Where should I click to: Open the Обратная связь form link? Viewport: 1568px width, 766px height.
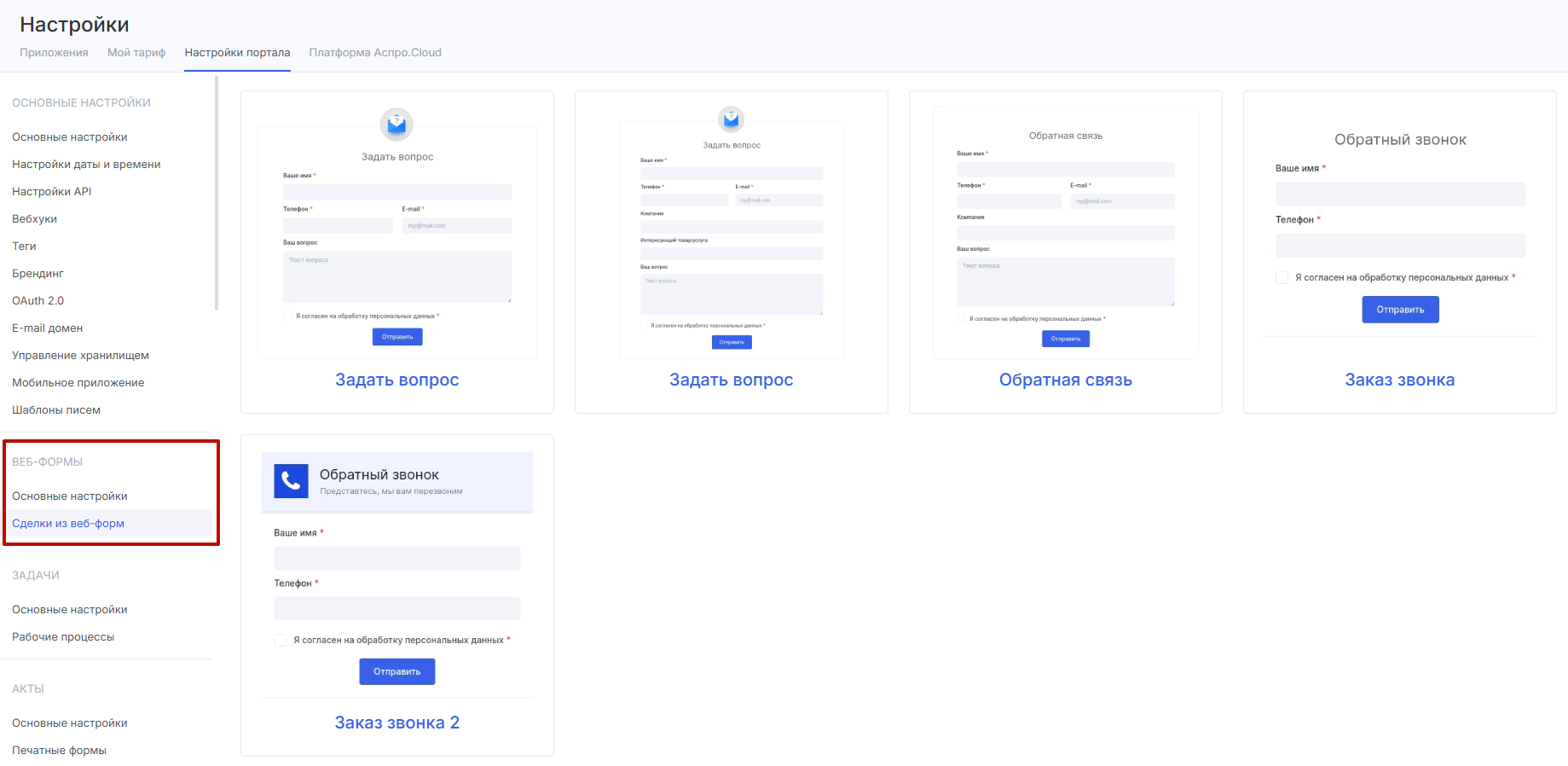coord(1065,380)
